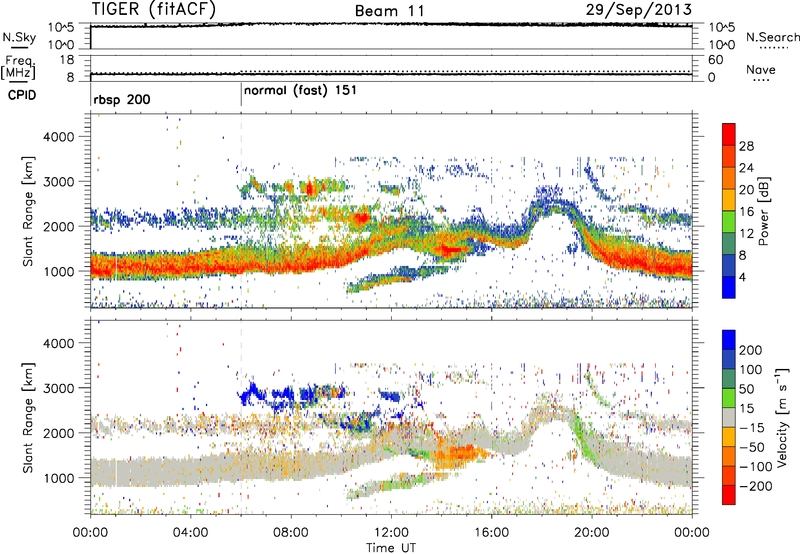Click the 'Slant Range [km]' label of velocity panel

(x=29, y=417)
